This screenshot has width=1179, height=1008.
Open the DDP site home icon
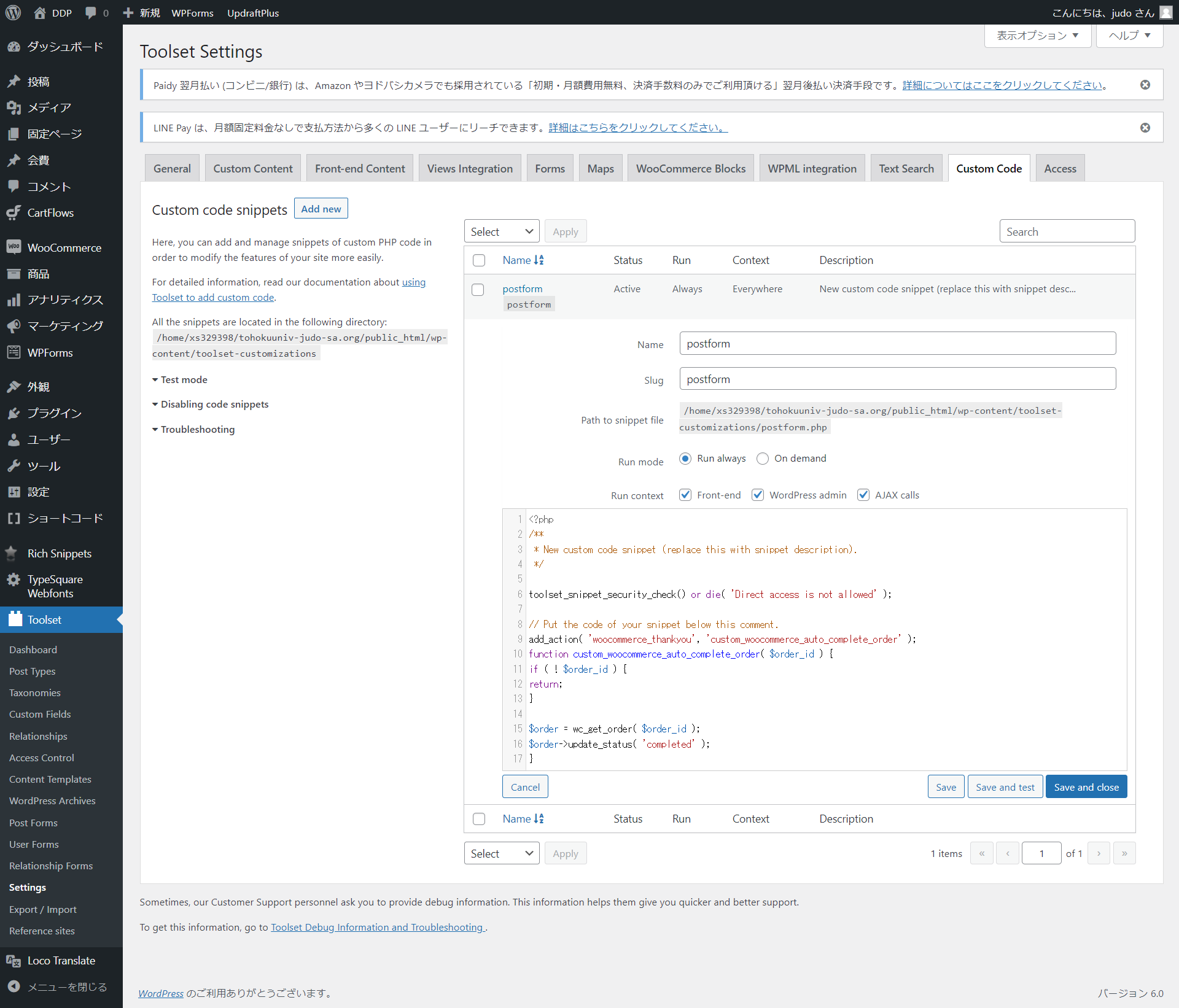pos(40,12)
